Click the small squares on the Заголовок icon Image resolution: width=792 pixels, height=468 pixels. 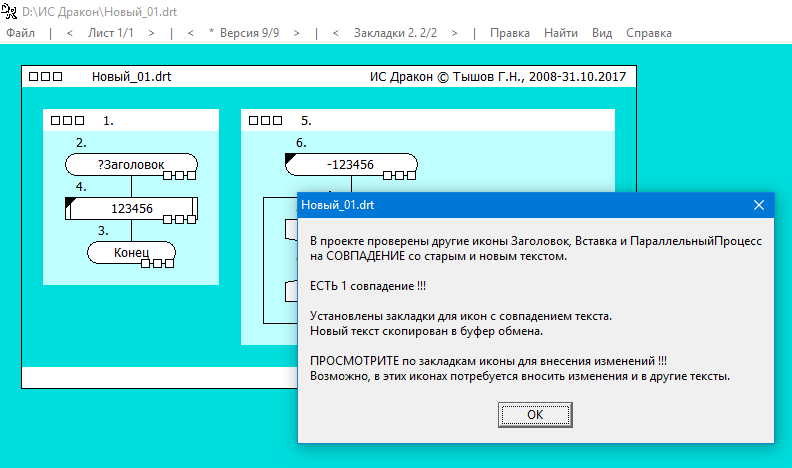point(179,176)
